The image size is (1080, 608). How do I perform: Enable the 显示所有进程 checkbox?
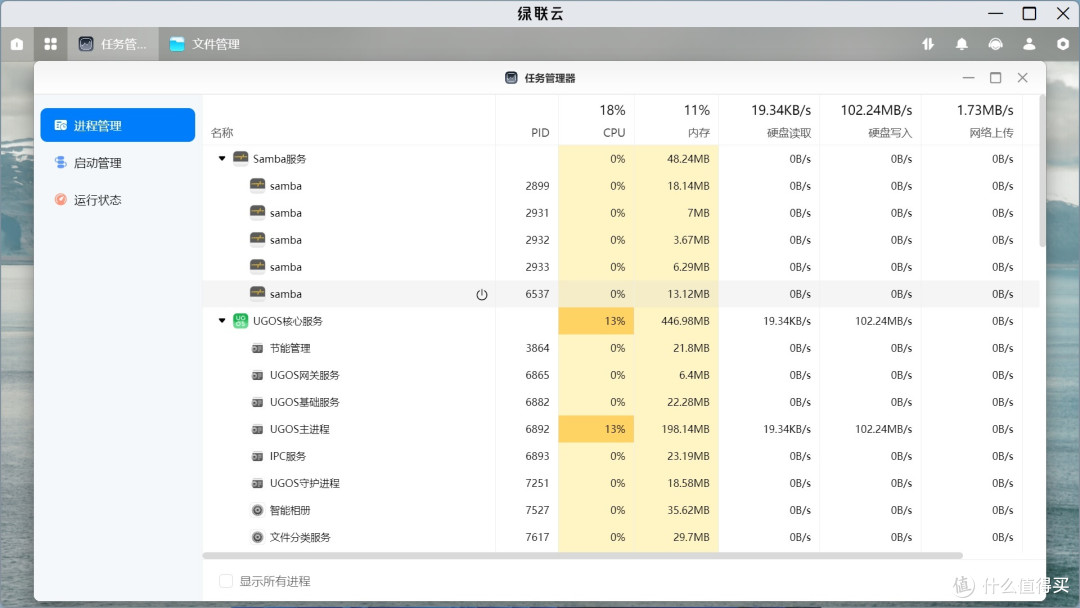tap(226, 581)
